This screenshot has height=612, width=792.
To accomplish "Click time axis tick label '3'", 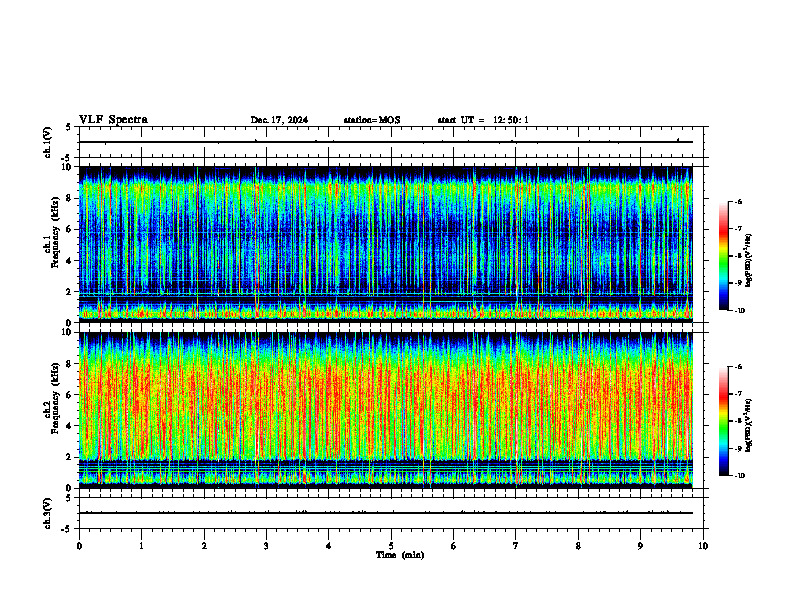I will click(x=266, y=546).
